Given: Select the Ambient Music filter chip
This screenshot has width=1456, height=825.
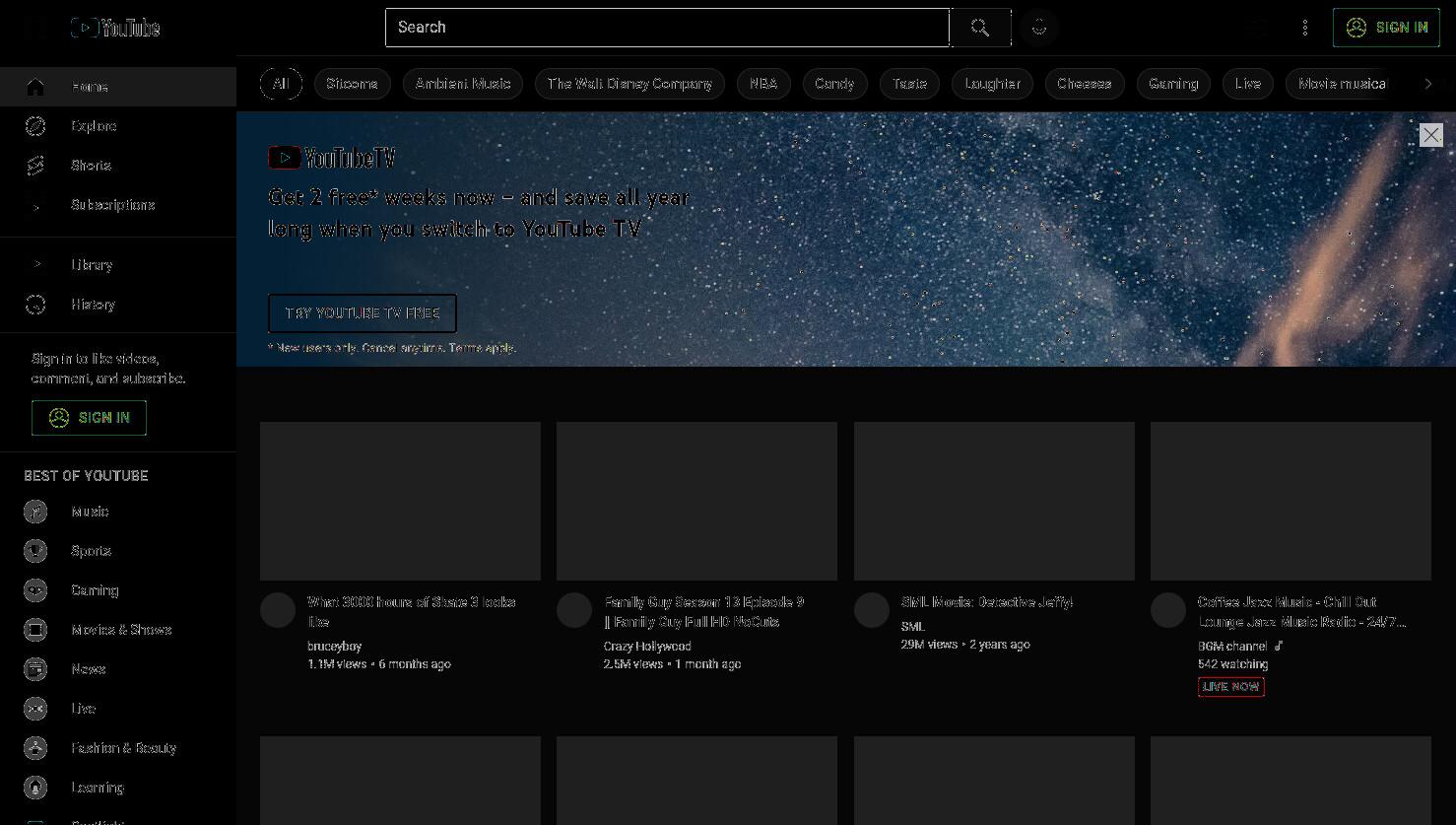Looking at the screenshot, I should 463,84.
